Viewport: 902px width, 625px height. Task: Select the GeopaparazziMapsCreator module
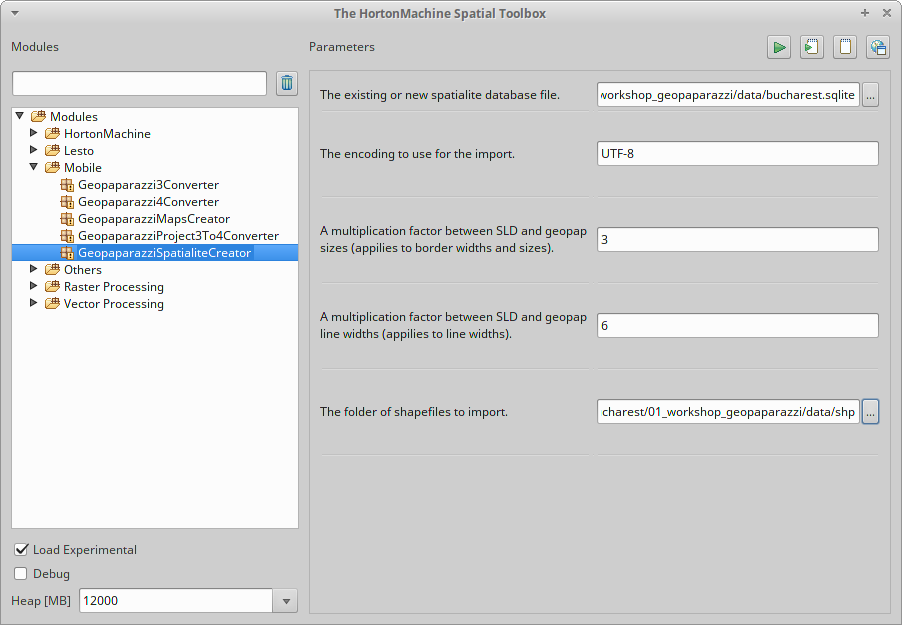pos(154,219)
